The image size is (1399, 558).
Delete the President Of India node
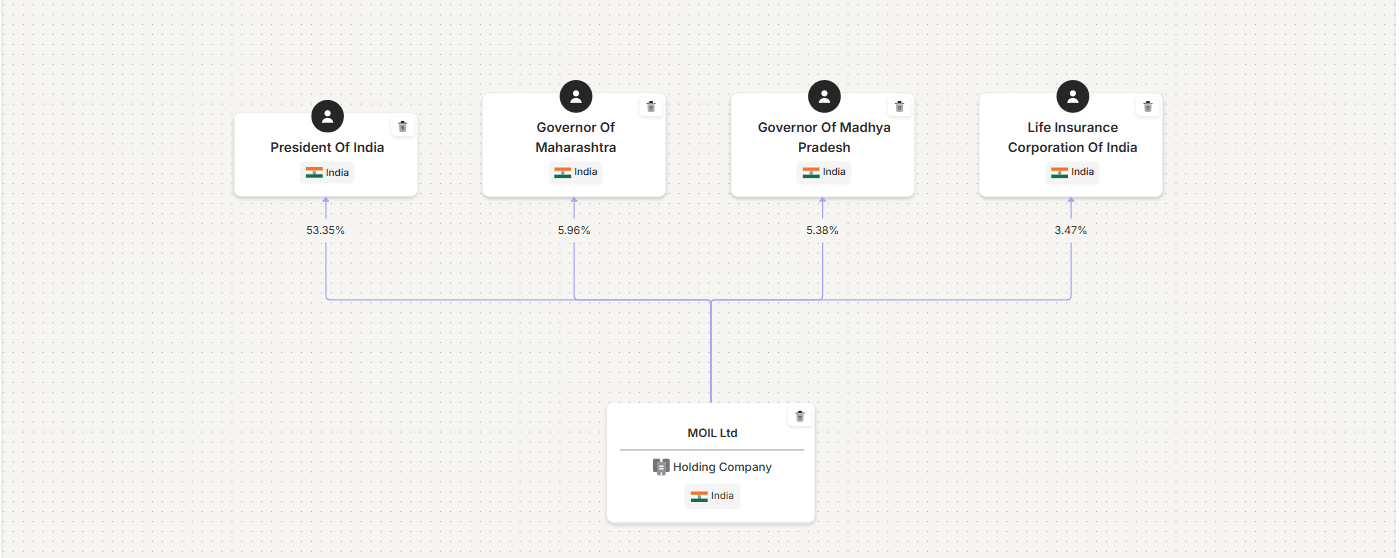[403, 126]
